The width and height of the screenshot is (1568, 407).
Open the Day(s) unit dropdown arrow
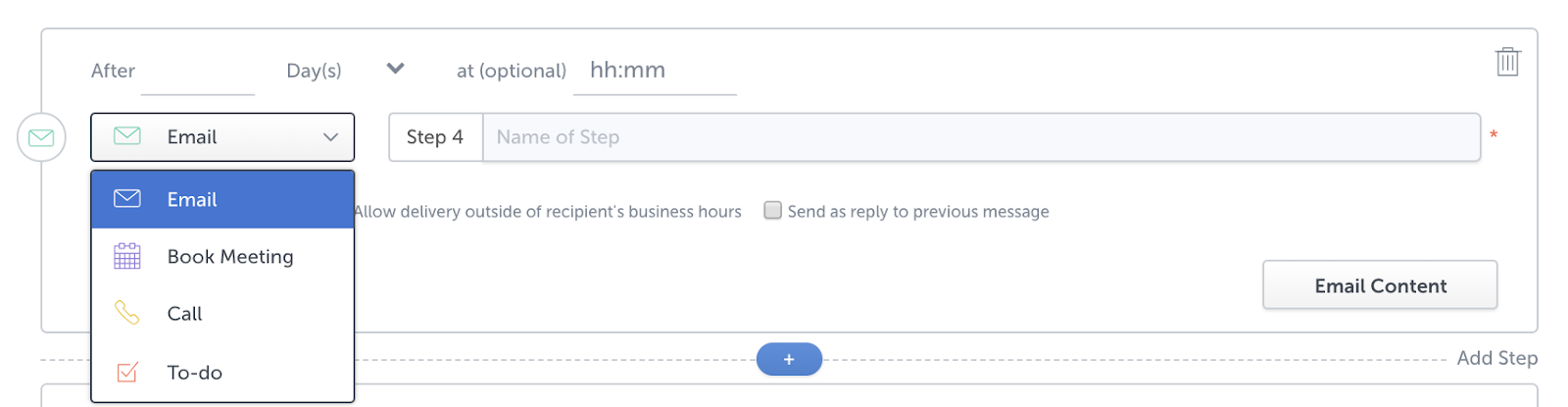click(395, 69)
